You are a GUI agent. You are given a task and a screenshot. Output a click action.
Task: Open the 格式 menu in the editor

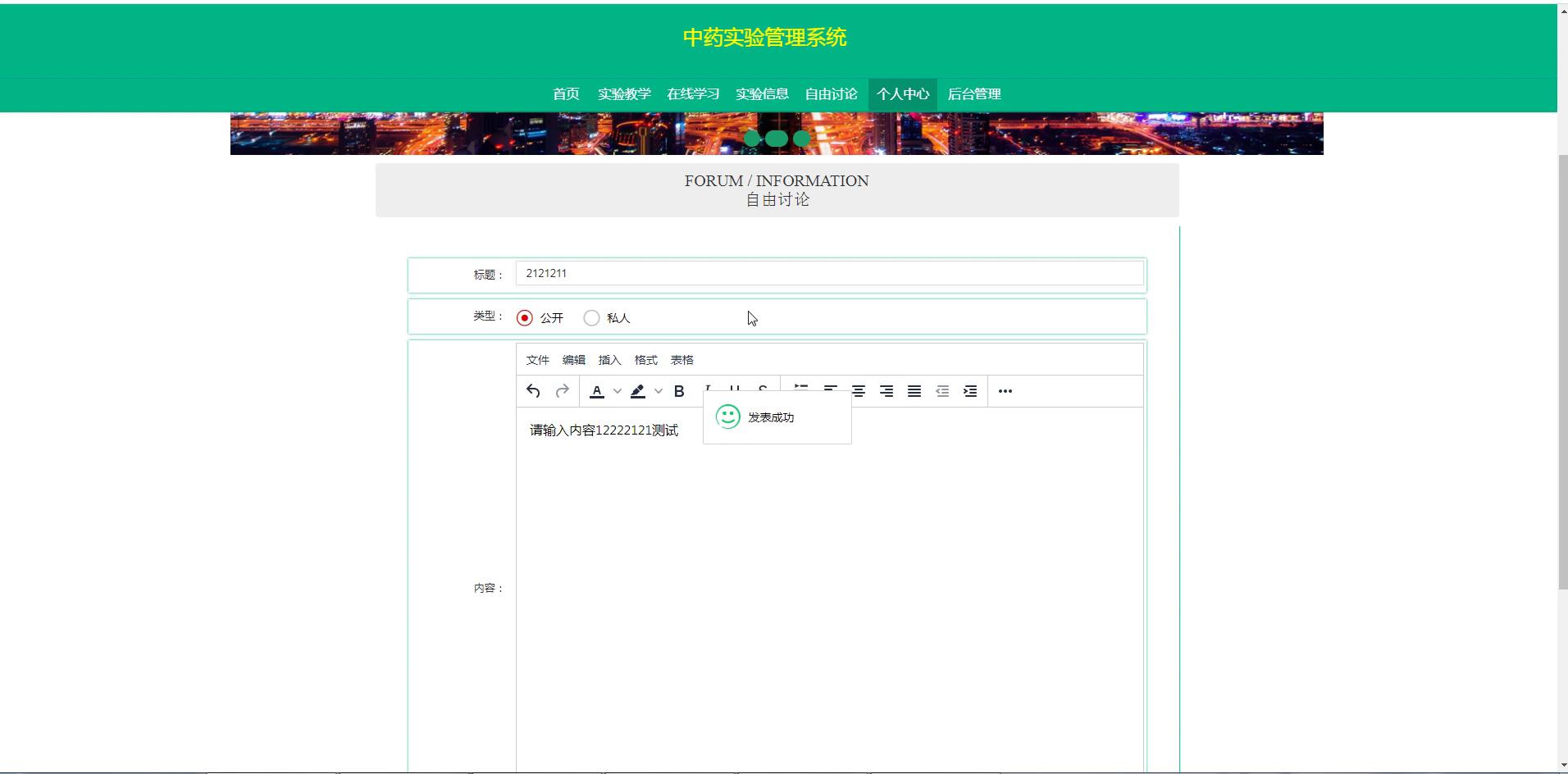point(645,360)
